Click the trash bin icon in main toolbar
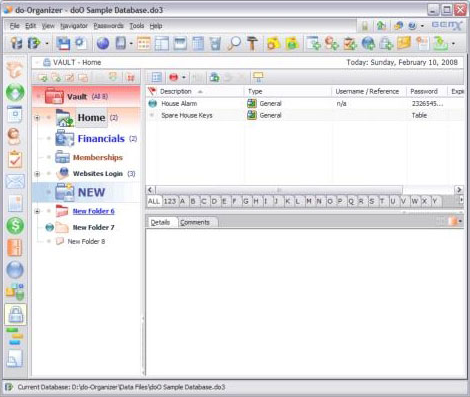This screenshot has width=470, height=397. [x=216, y=43]
